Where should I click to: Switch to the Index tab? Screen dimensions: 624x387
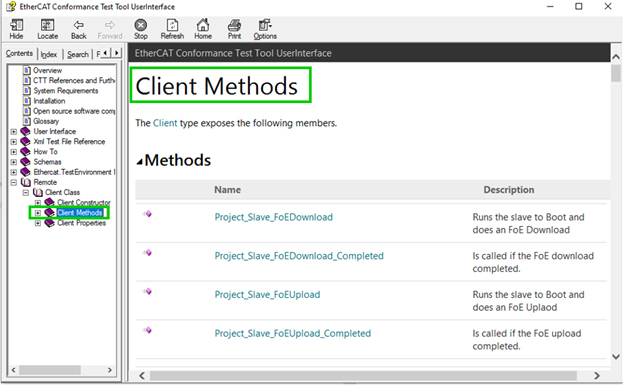(49, 54)
